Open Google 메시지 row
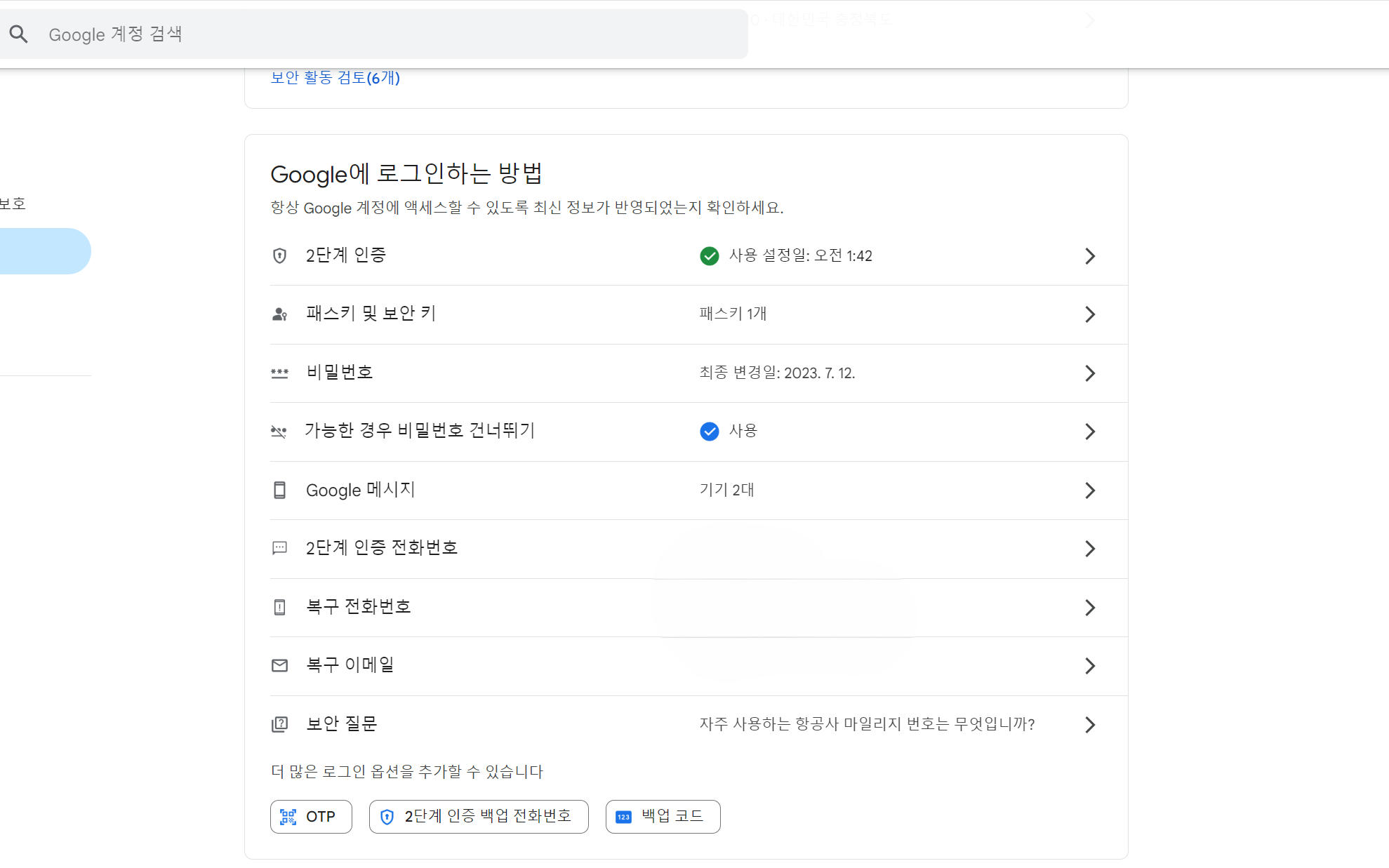This screenshot has width=1389, height=868. point(698,490)
